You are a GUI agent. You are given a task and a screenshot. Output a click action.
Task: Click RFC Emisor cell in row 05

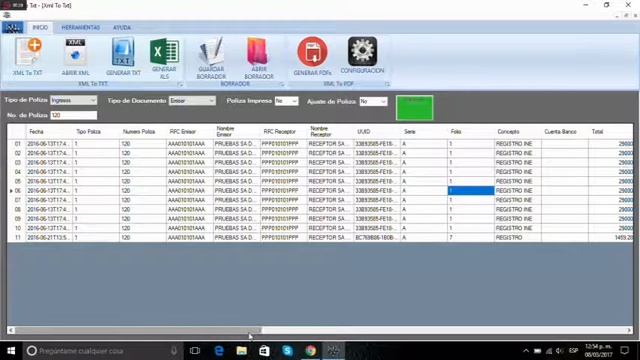pyautogui.click(x=190, y=181)
